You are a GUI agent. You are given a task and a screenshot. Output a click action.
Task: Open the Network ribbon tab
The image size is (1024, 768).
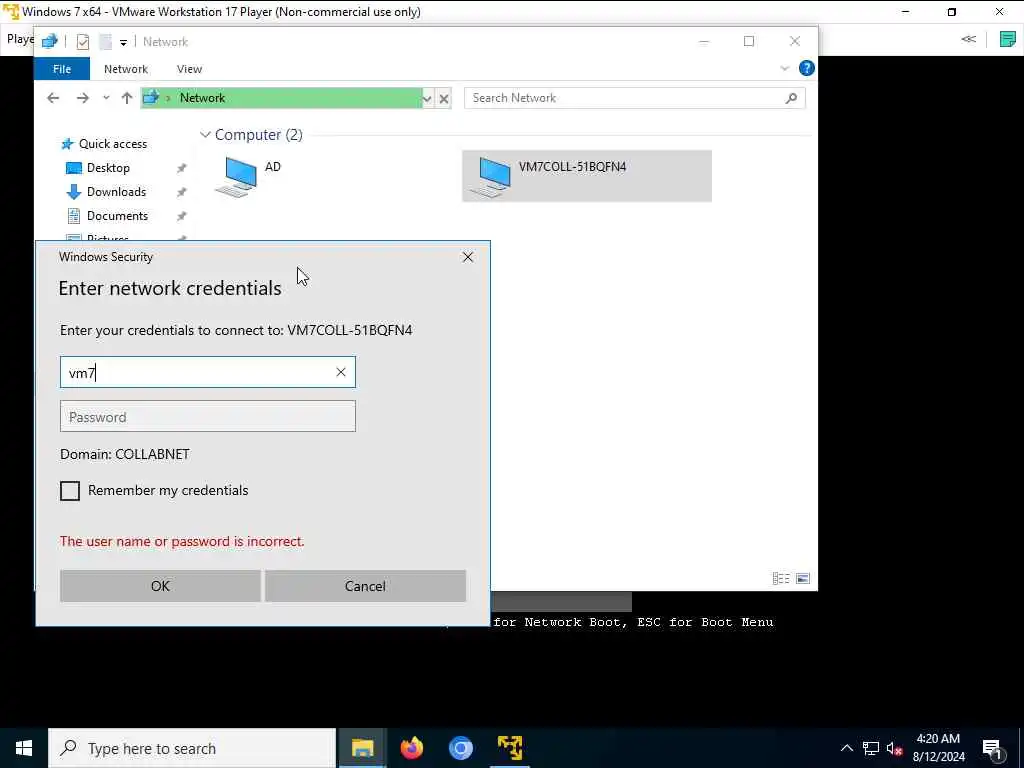tap(126, 69)
